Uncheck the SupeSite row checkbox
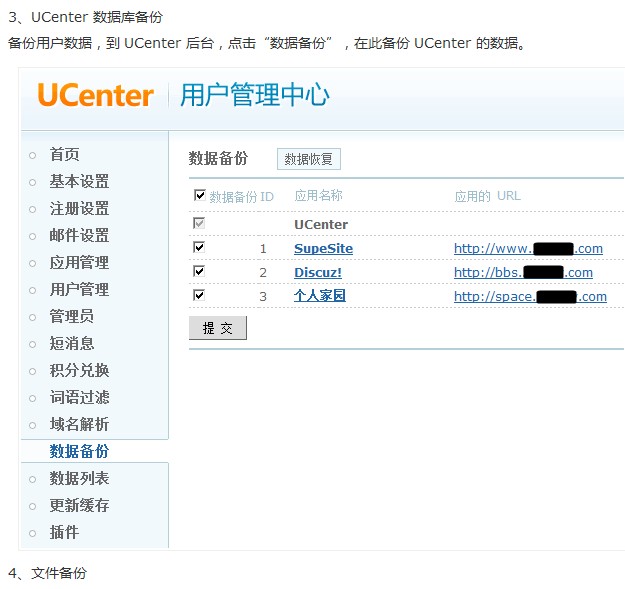Viewport: 625px width, 589px height. coord(199,247)
